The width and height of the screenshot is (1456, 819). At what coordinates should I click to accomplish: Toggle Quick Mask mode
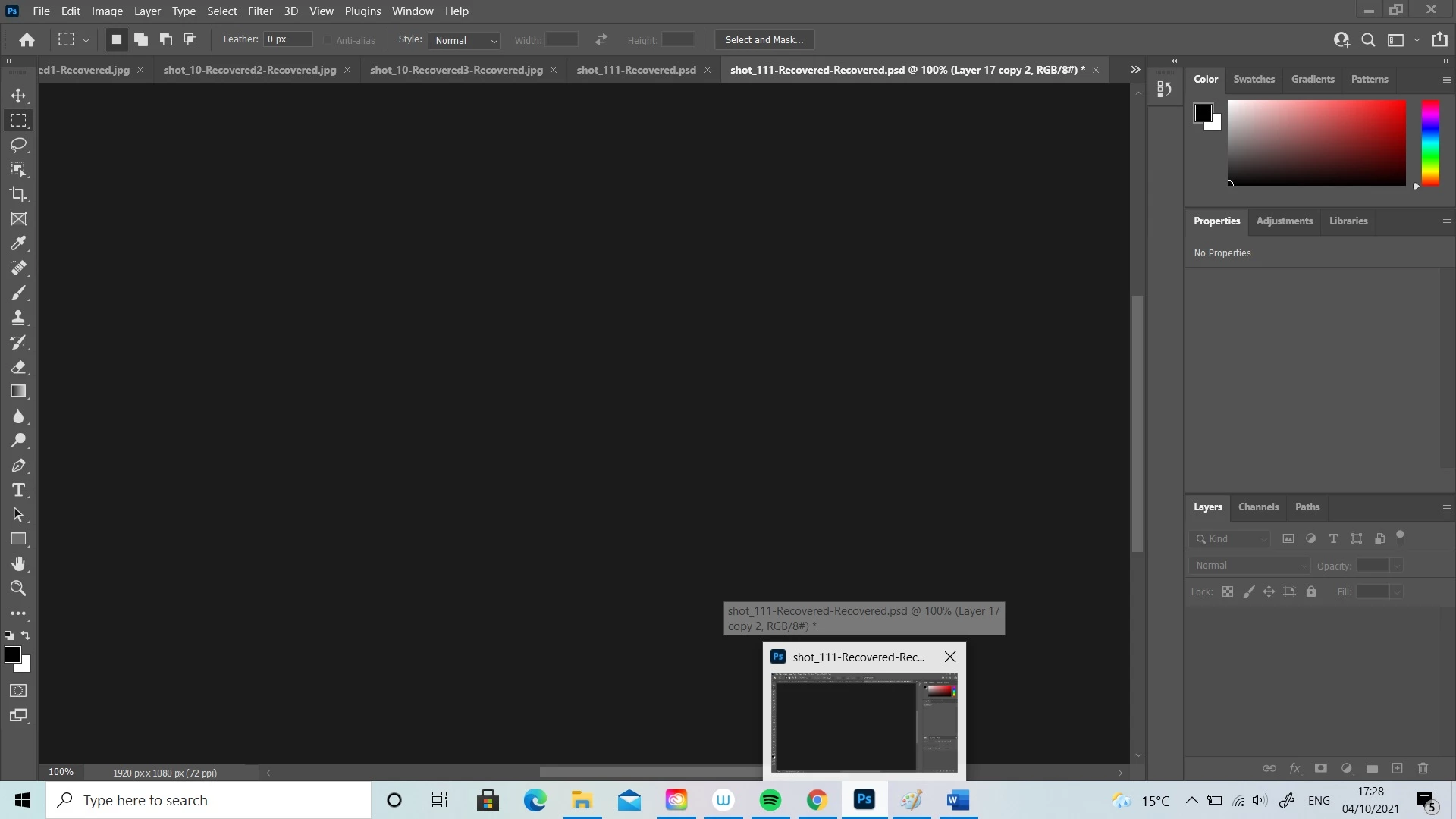coord(18,691)
